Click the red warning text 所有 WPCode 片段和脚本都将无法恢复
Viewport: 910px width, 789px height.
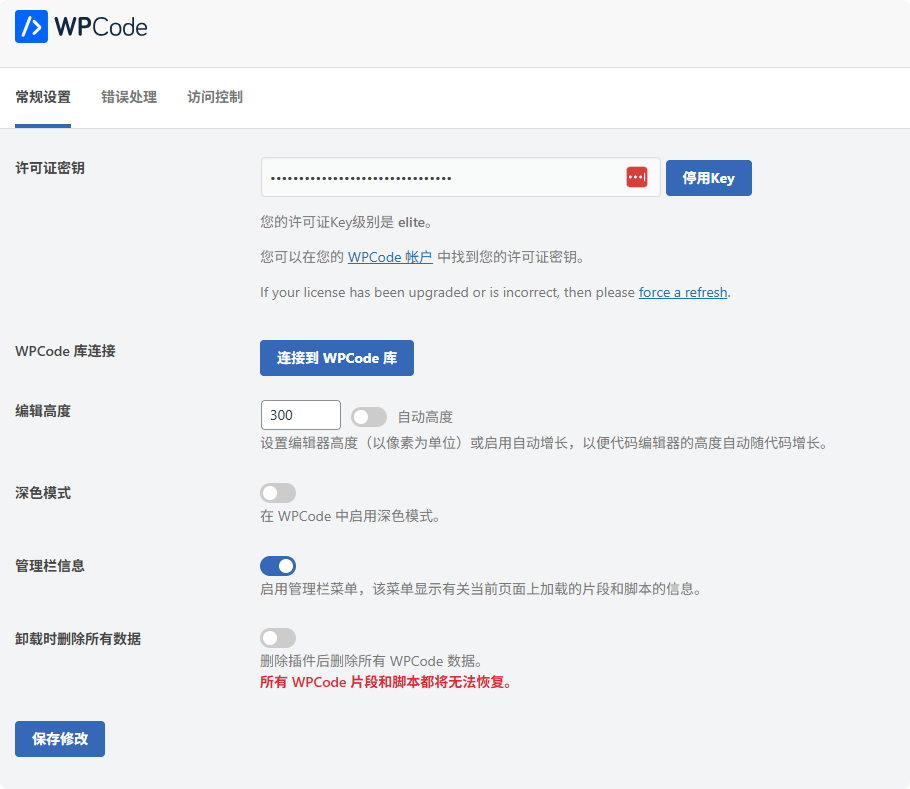[x=386, y=682]
